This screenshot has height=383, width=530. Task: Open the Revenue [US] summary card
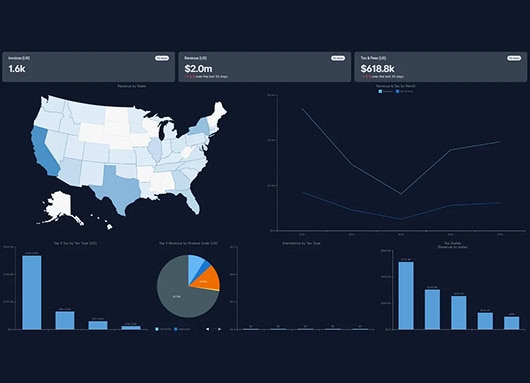tap(265, 67)
